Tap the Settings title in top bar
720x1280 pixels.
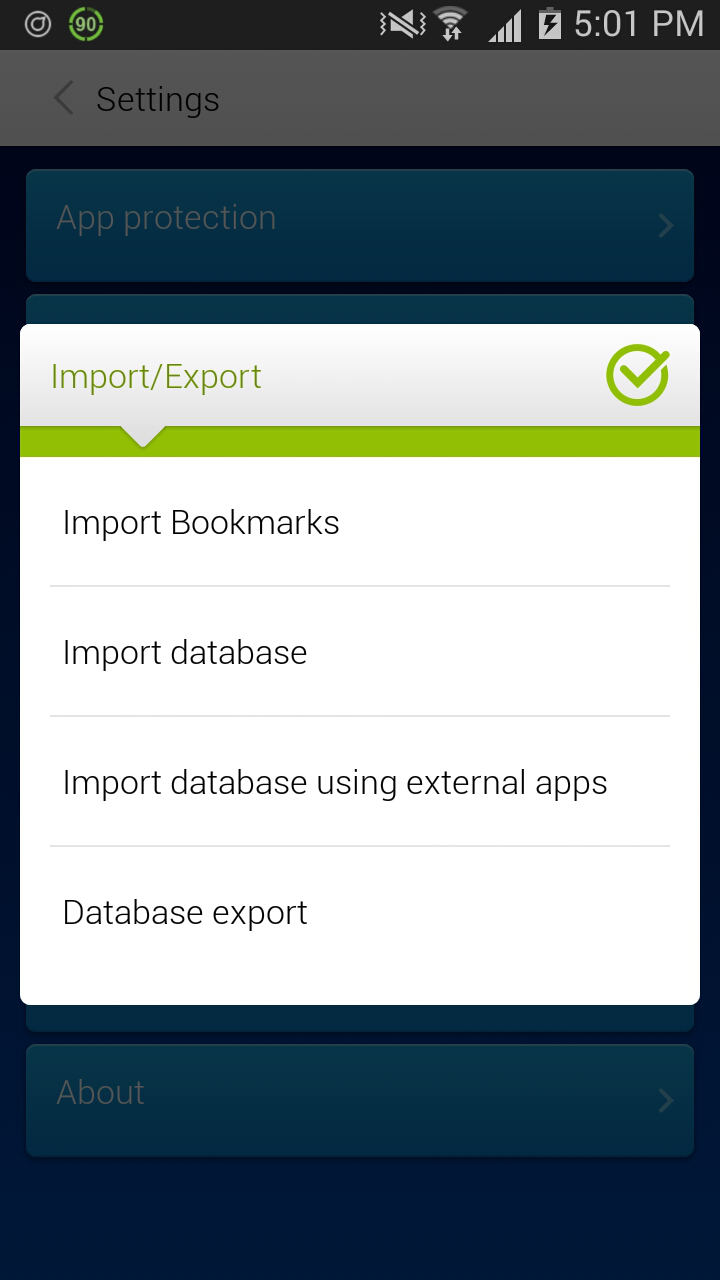click(x=158, y=99)
